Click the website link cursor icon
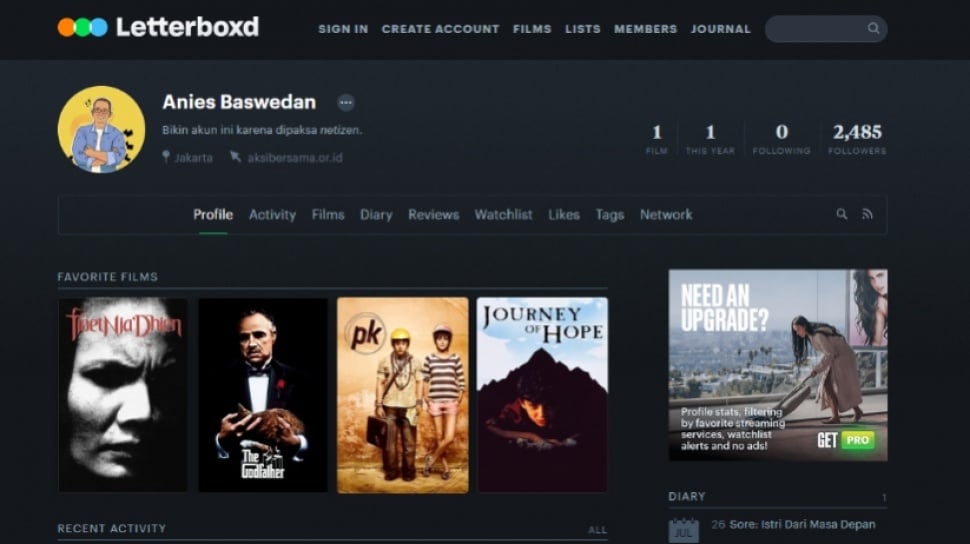This screenshot has height=544, width=970. 235,157
